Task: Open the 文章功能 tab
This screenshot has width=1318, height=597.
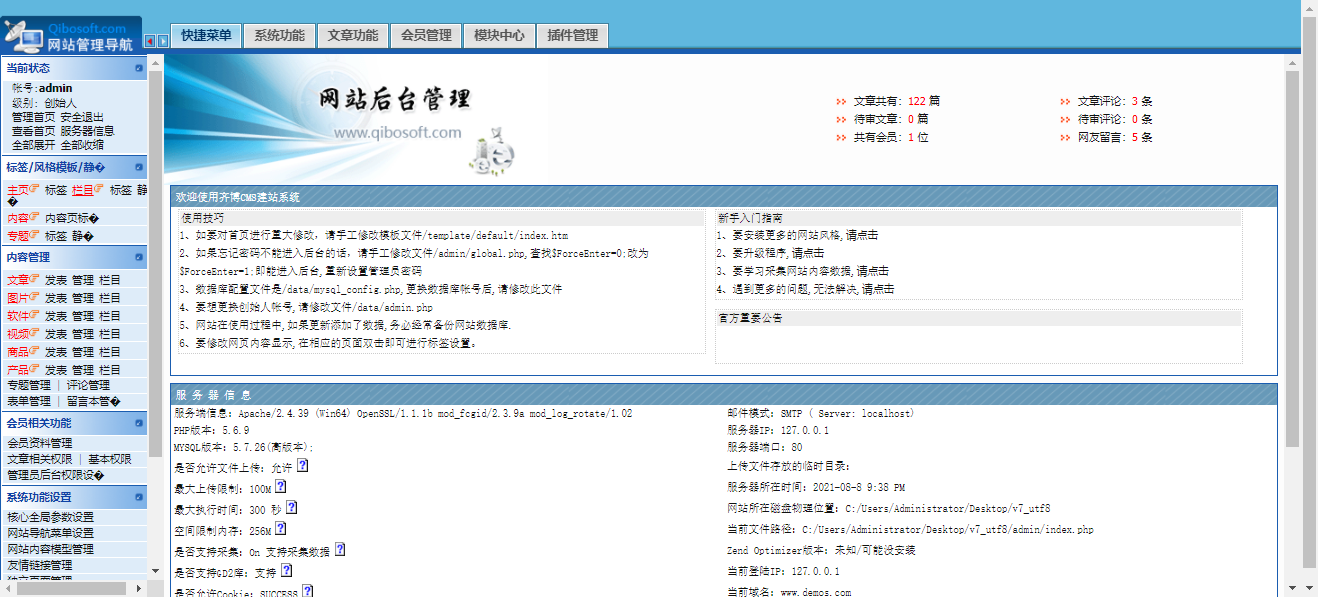Action: click(353, 35)
